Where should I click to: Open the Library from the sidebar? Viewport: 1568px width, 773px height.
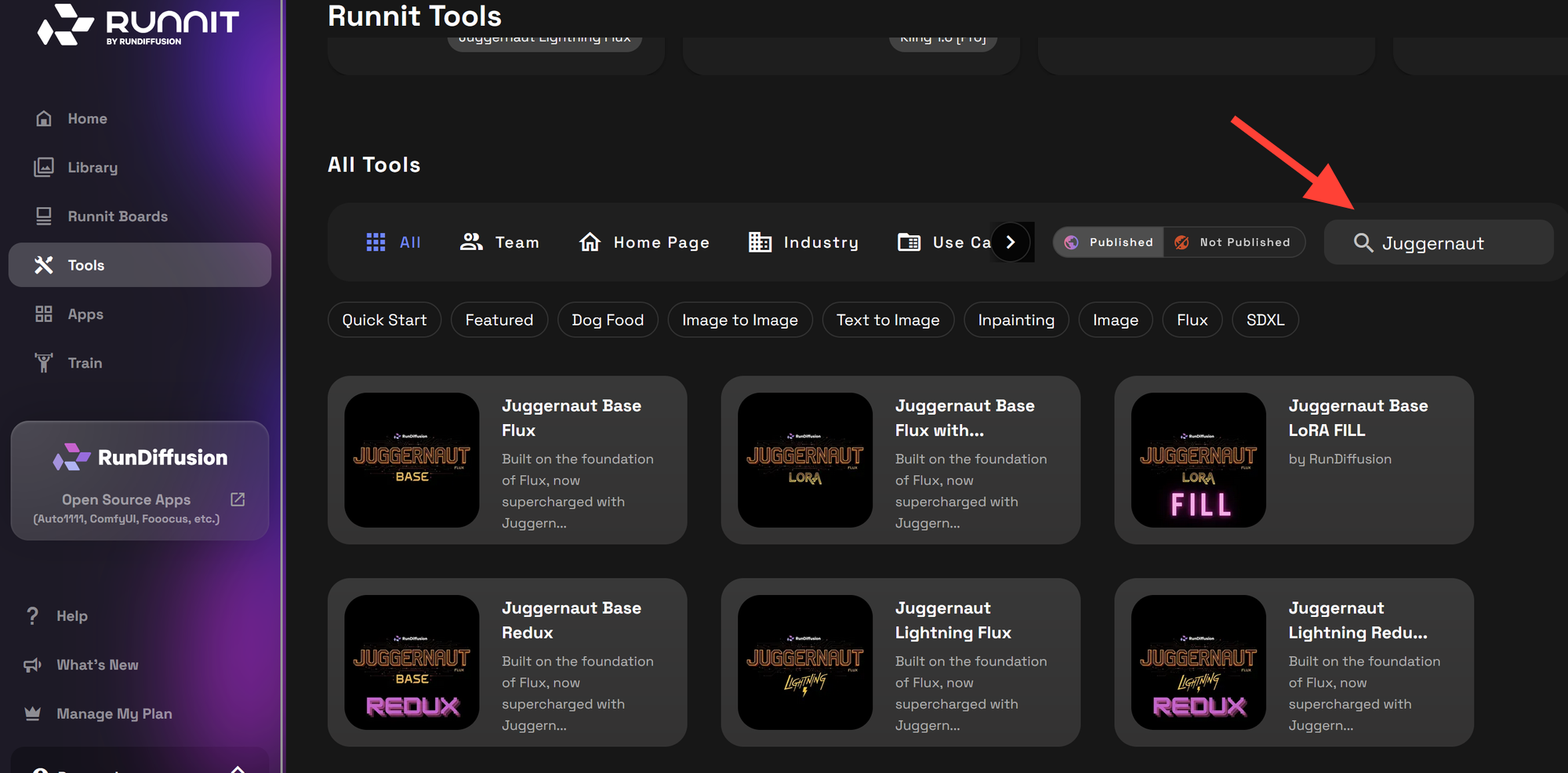tap(44, 167)
